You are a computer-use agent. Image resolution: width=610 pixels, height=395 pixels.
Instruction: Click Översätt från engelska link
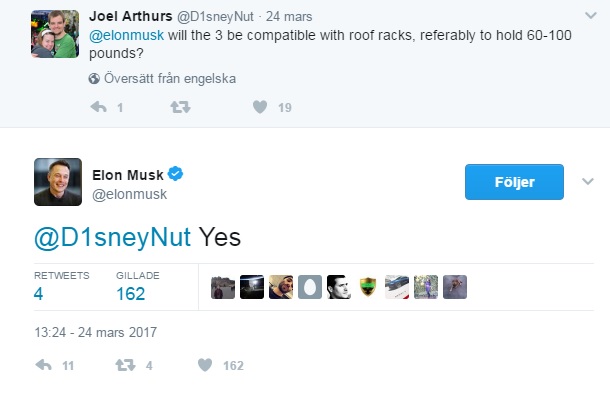(170, 79)
